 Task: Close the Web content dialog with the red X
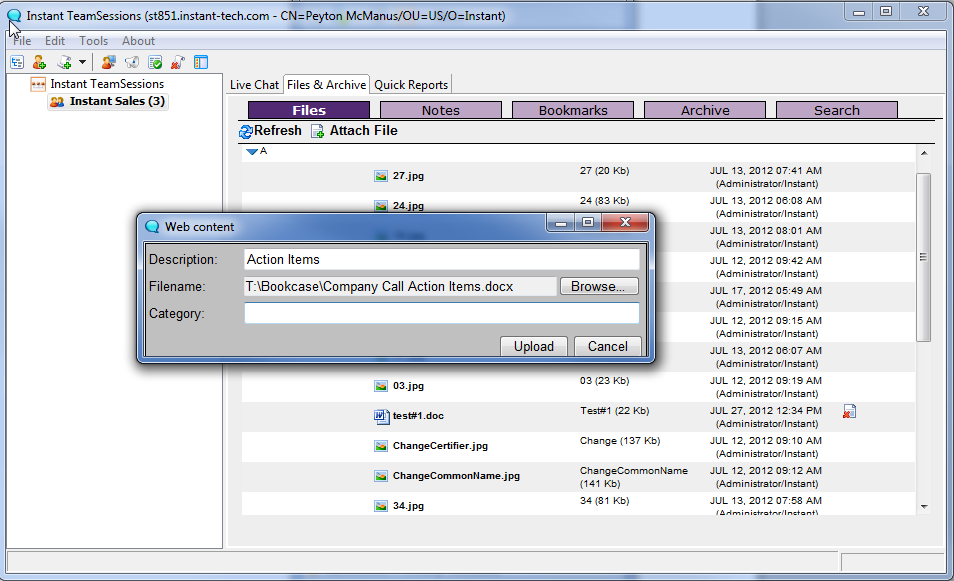[625, 222]
